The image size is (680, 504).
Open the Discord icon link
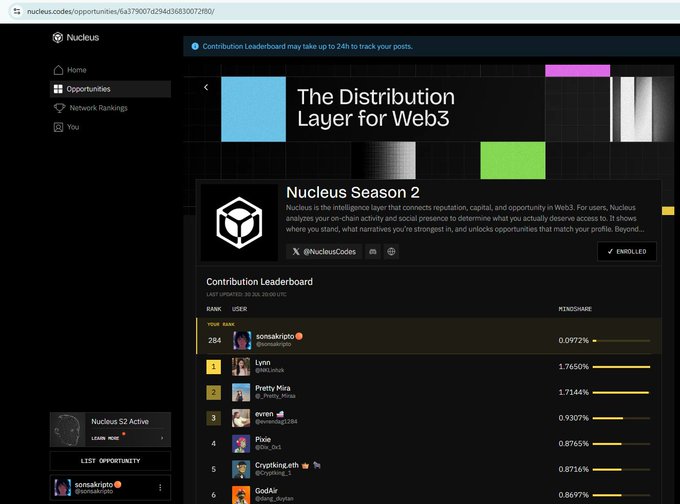373,252
